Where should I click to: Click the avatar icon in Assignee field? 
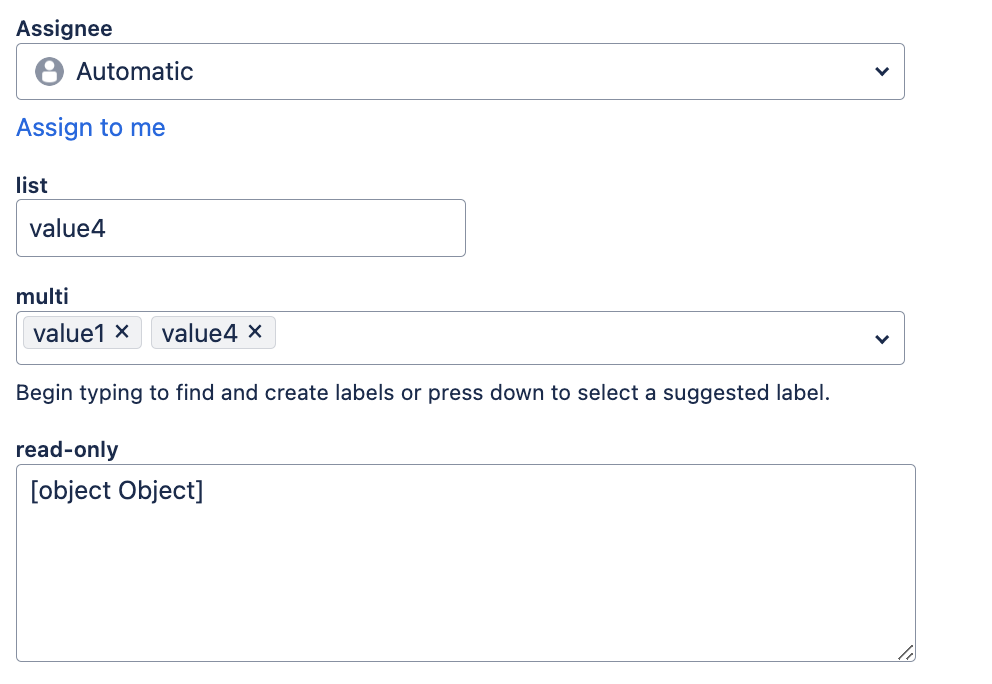(x=49, y=72)
